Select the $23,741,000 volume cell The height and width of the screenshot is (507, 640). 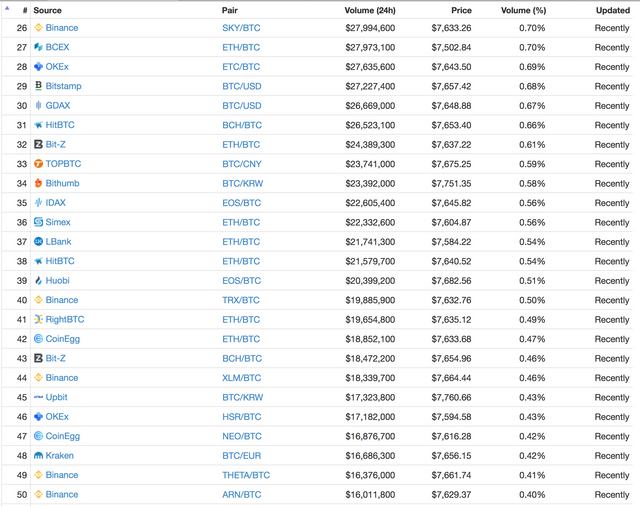coord(370,164)
